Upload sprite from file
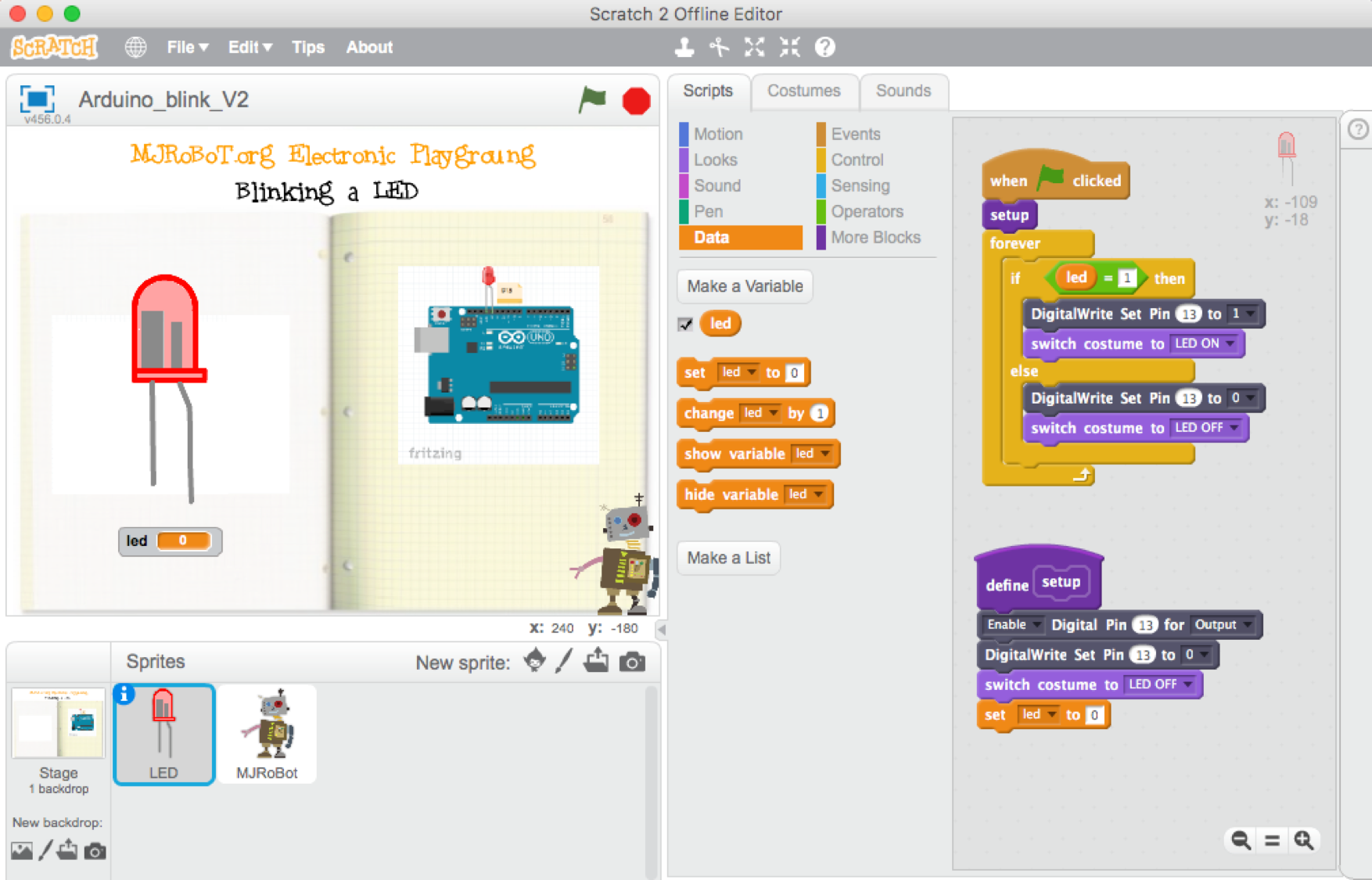The height and width of the screenshot is (880, 1372). [596, 661]
